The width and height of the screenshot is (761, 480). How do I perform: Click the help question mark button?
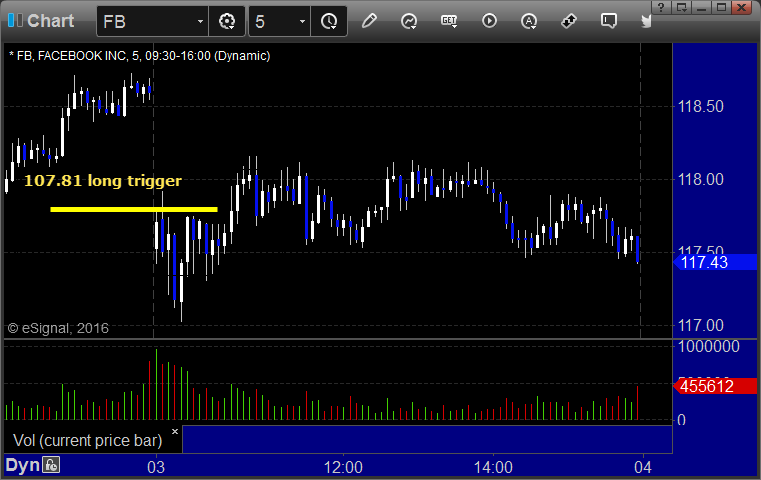tap(660, 7)
